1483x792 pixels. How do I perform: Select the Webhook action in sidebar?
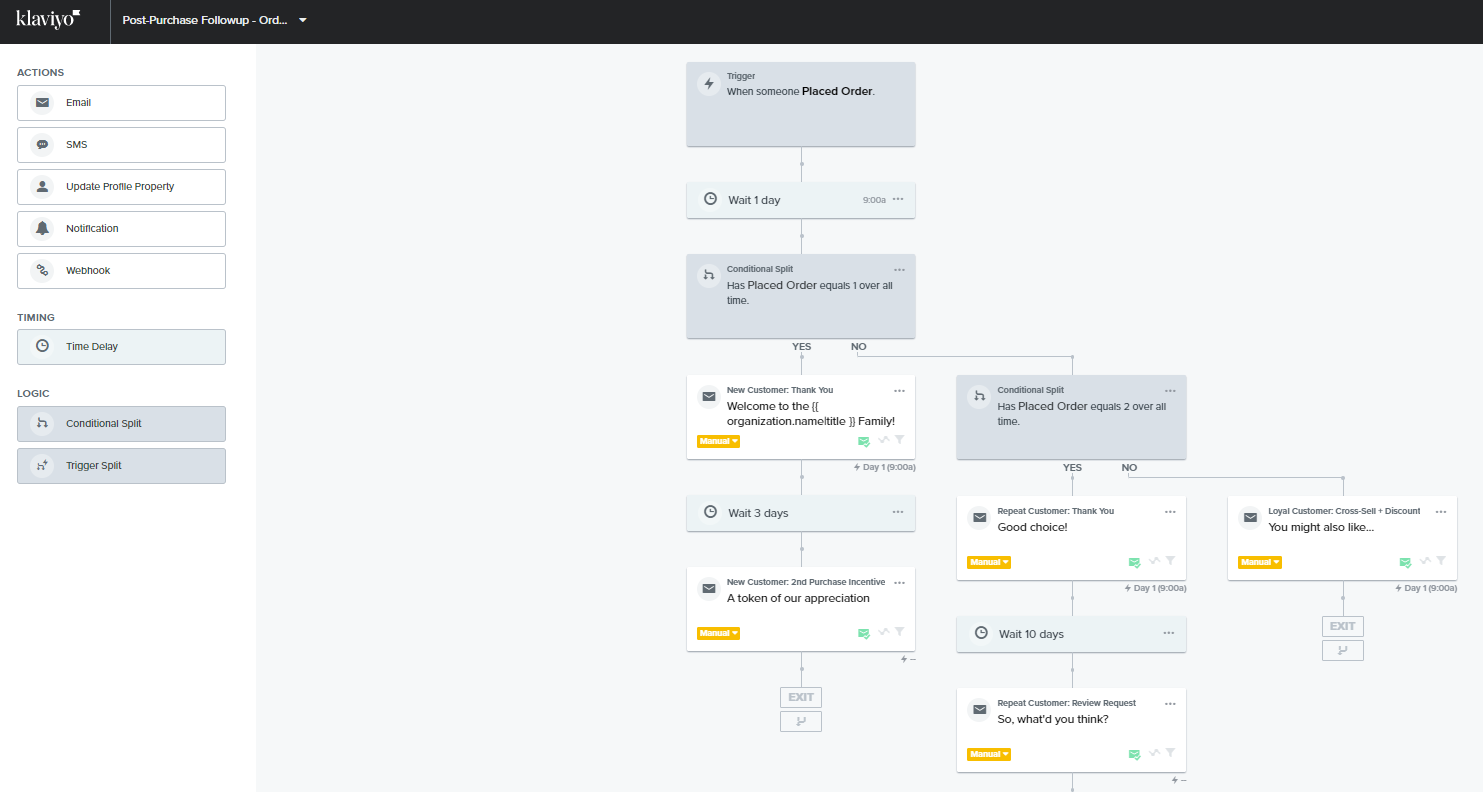(x=121, y=271)
